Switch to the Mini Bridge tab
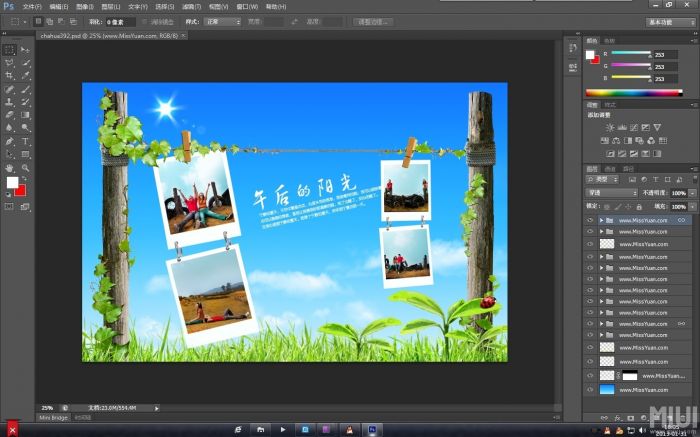 [53, 417]
